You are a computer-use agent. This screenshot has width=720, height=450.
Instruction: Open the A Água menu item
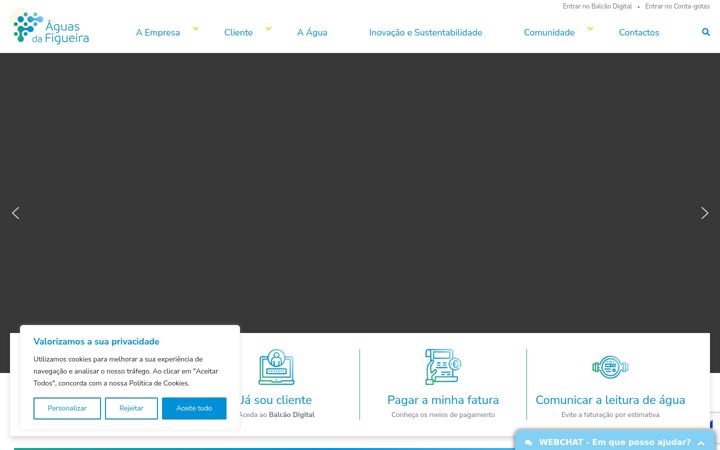312,32
